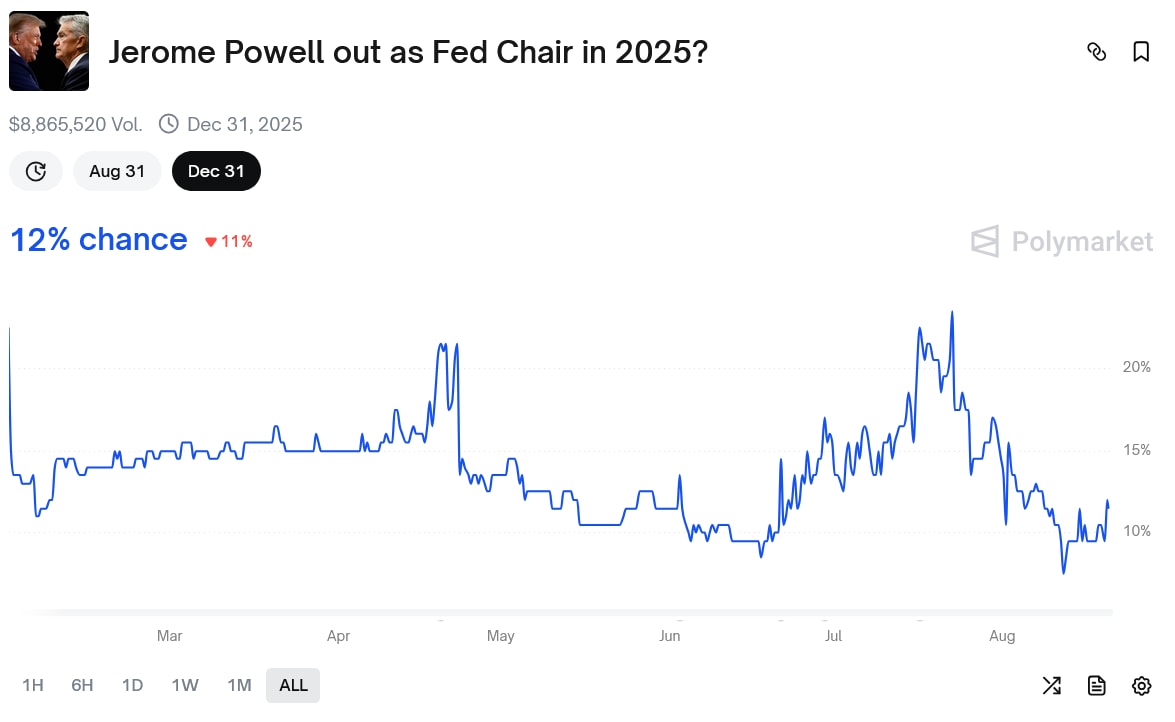Open the document details icon
1175x722 pixels.
pyautogui.click(x=1097, y=685)
